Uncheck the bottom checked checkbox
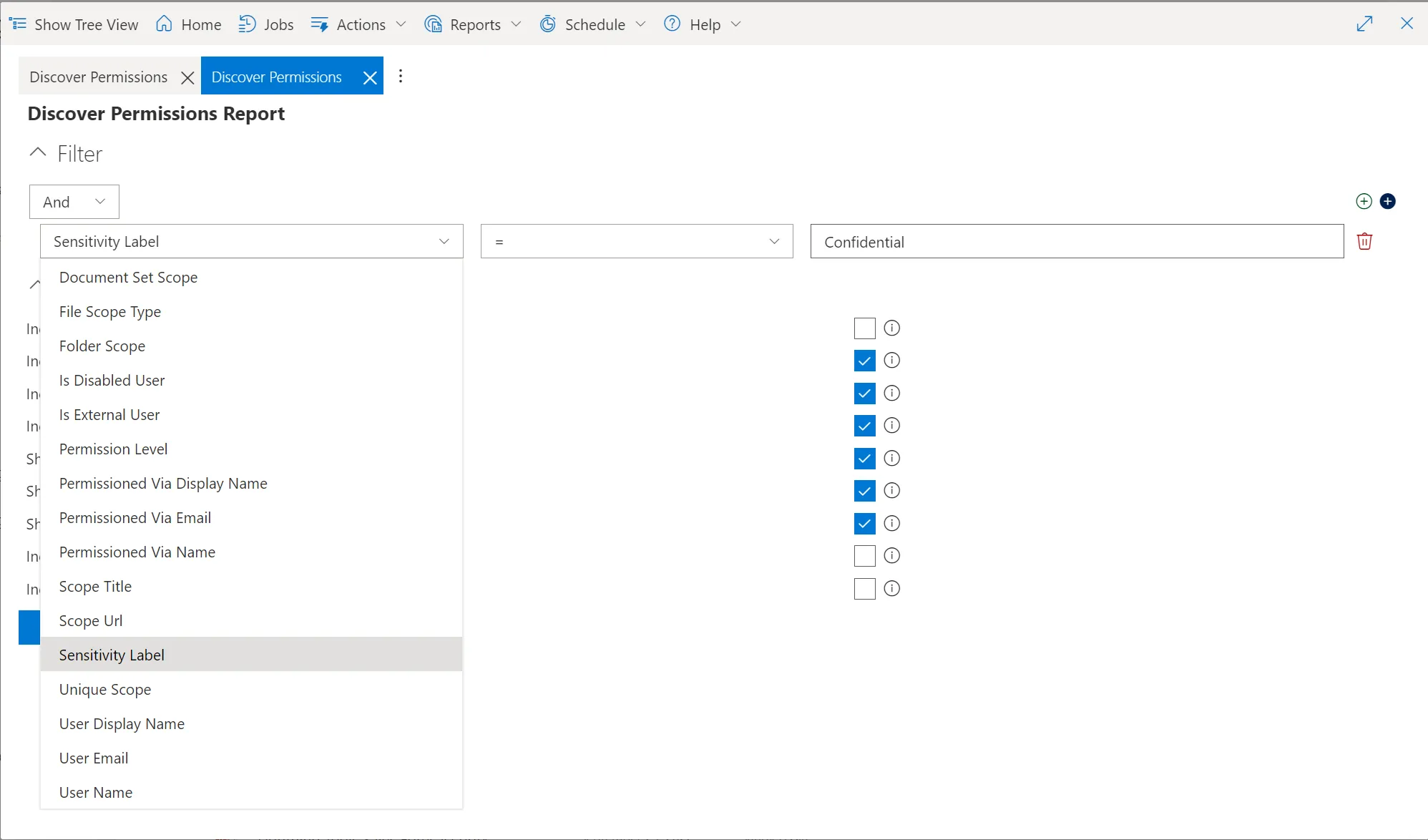The width and height of the screenshot is (1428, 840). 864,523
